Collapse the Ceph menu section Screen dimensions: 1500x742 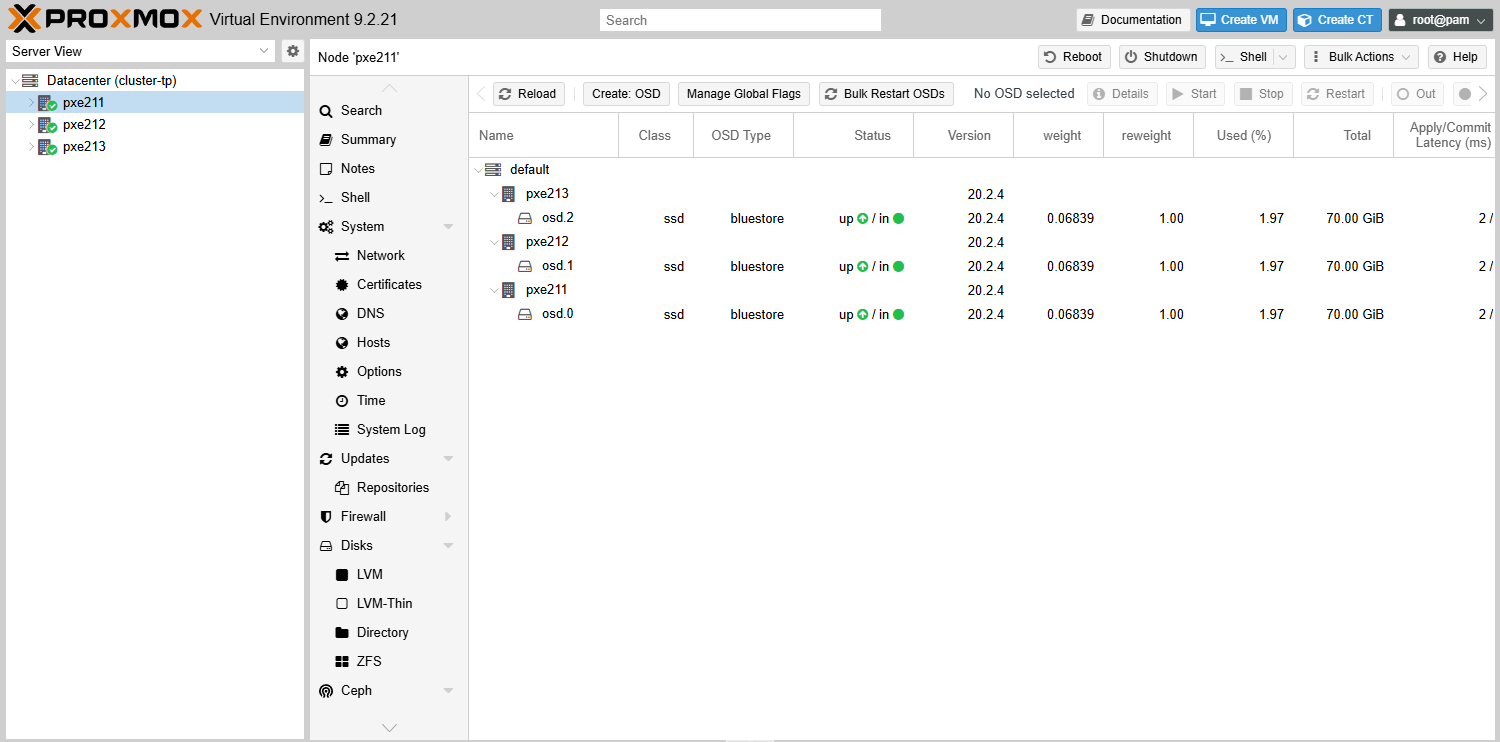click(448, 691)
